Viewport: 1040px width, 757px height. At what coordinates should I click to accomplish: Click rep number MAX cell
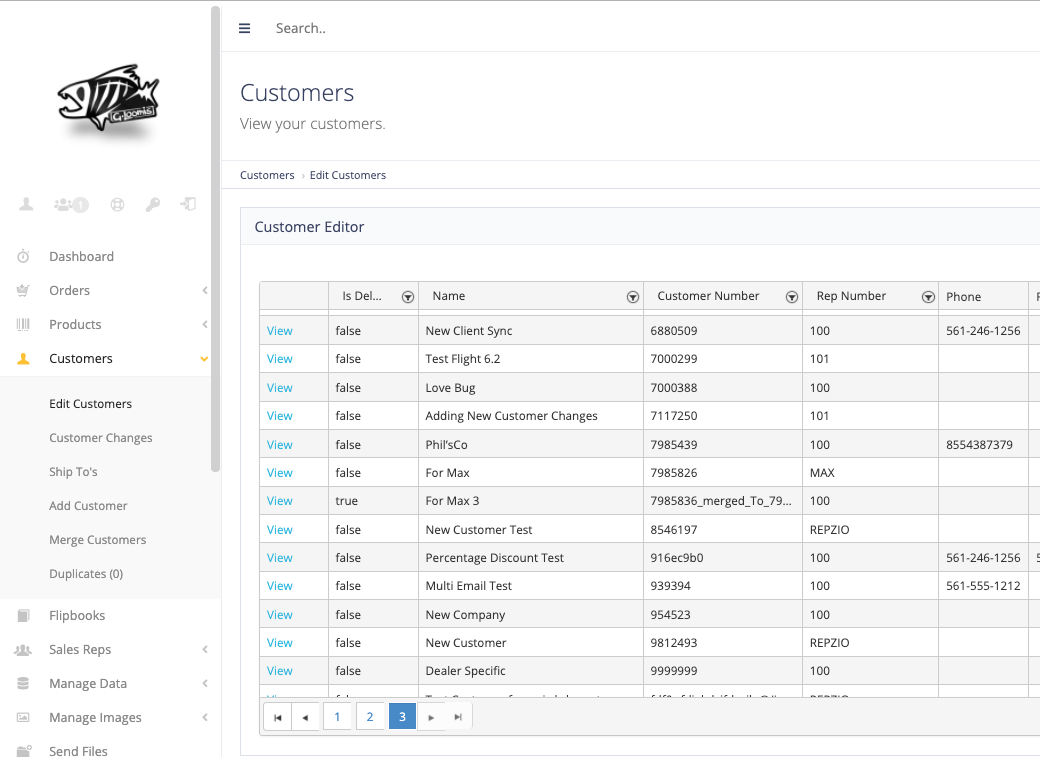tap(870, 473)
